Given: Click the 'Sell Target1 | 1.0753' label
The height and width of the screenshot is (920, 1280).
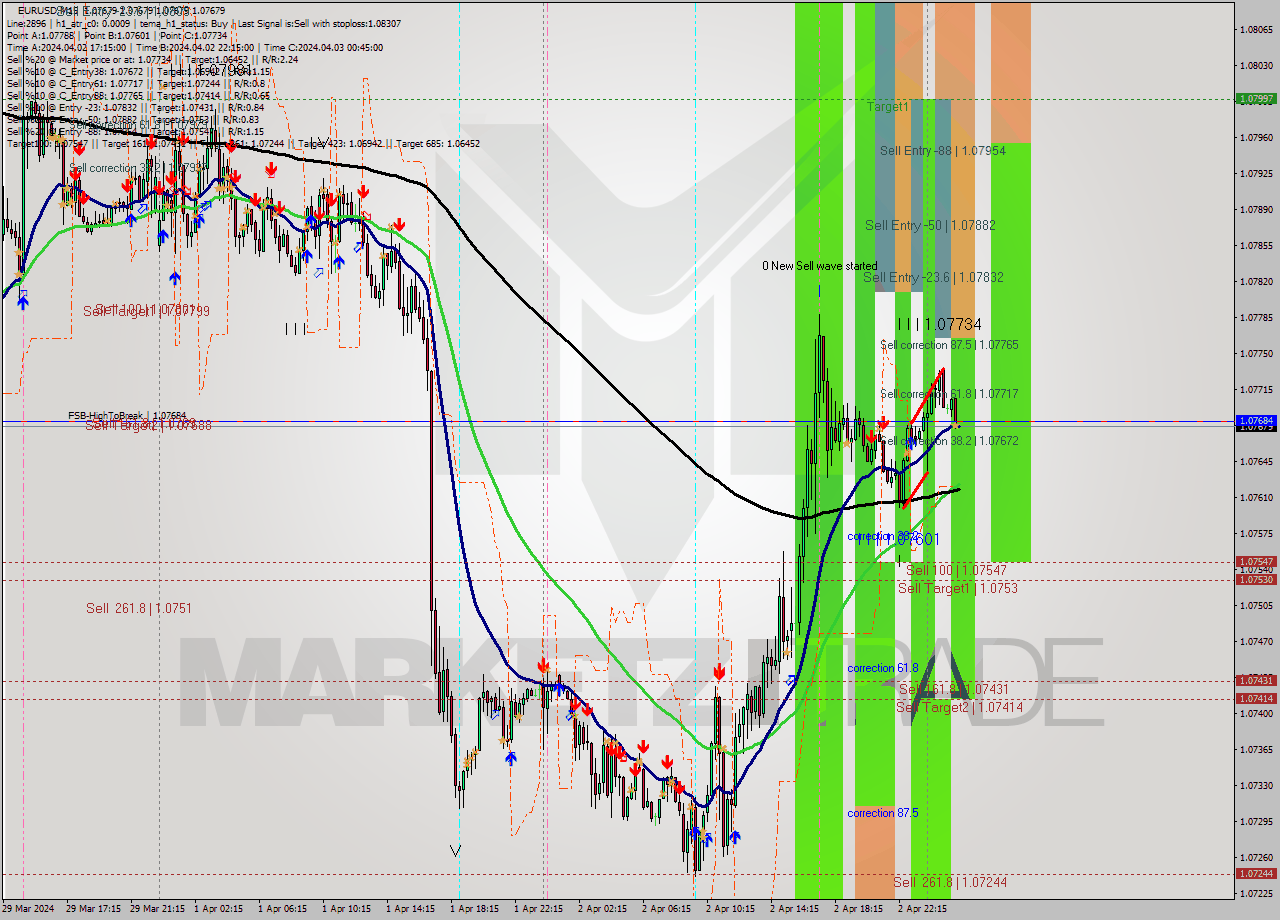Looking at the screenshot, I should tap(958, 588).
